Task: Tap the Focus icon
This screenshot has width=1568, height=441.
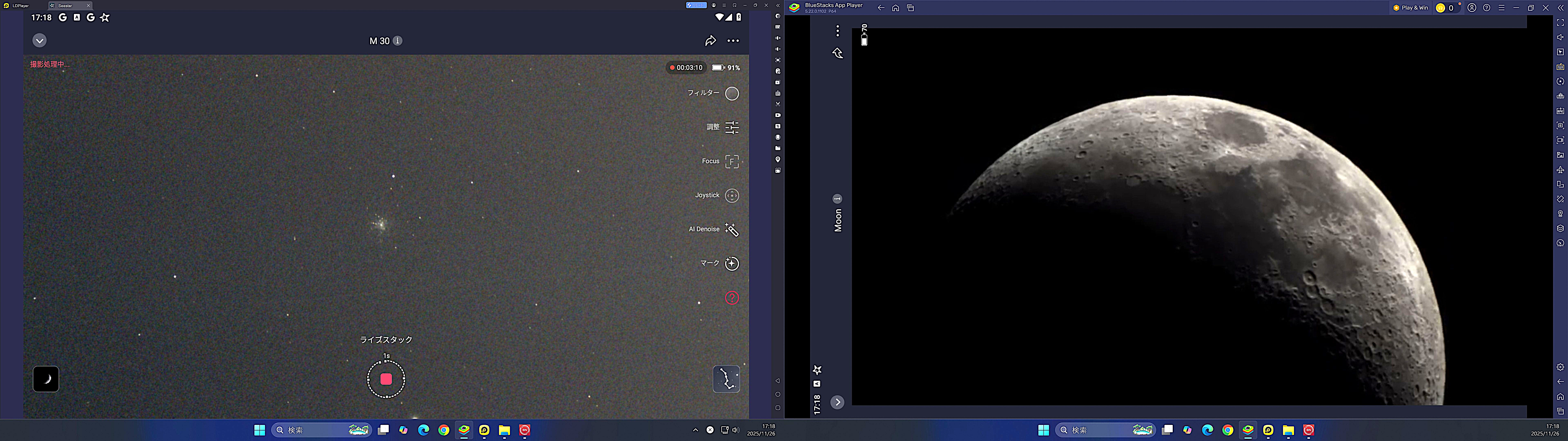Action: click(x=732, y=161)
